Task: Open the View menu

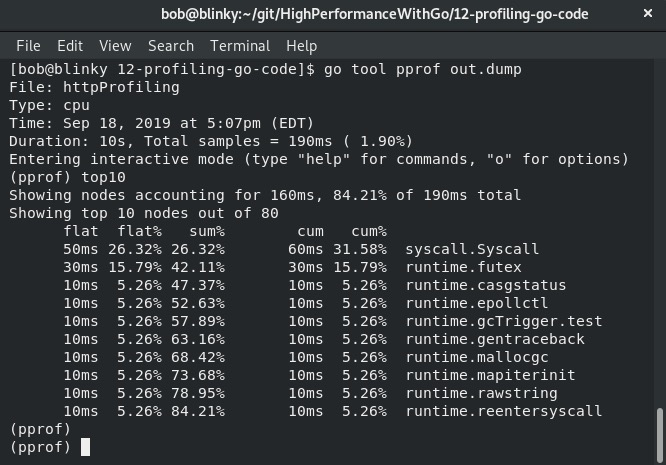Action: (x=115, y=46)
